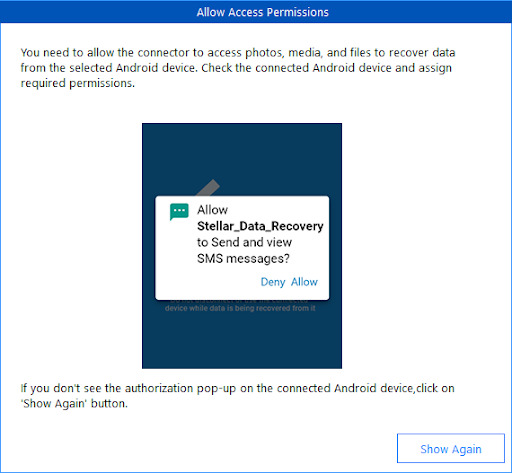Click 'to Send and view SMS messages?' text
The image size is (512, 473).
pyautogui.click(x=244, y=250)
